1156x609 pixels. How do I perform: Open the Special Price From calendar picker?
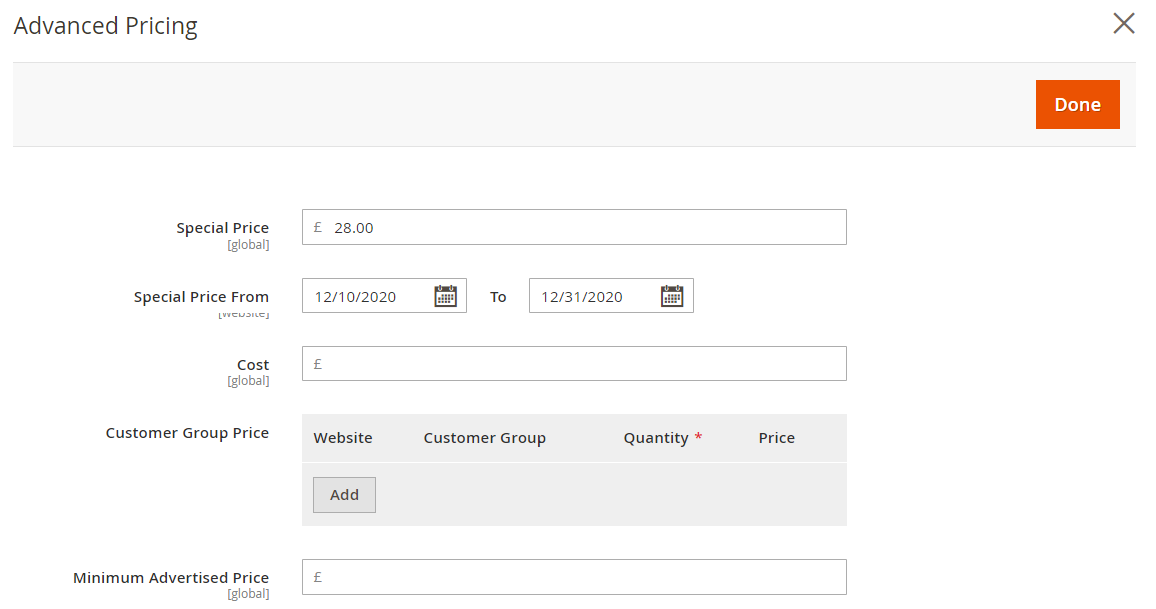[x=445, y=296]
